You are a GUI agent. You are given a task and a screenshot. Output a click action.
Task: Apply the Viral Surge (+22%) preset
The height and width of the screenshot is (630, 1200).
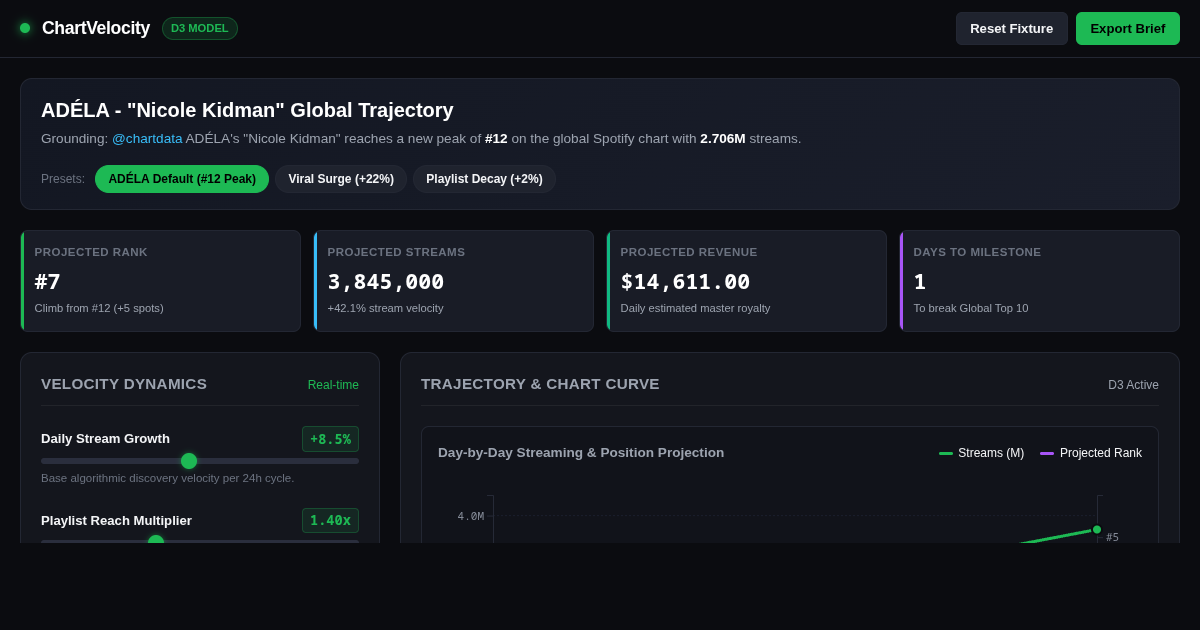click(341, 179)
